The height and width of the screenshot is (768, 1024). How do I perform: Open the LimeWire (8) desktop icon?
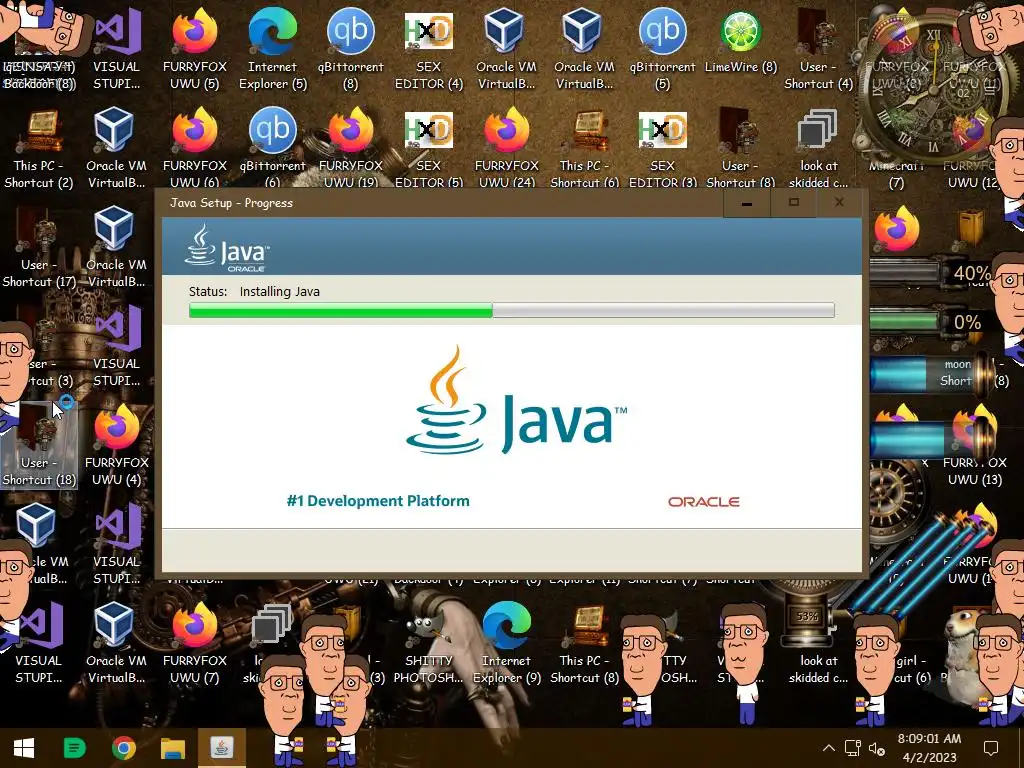pos(741,40)
